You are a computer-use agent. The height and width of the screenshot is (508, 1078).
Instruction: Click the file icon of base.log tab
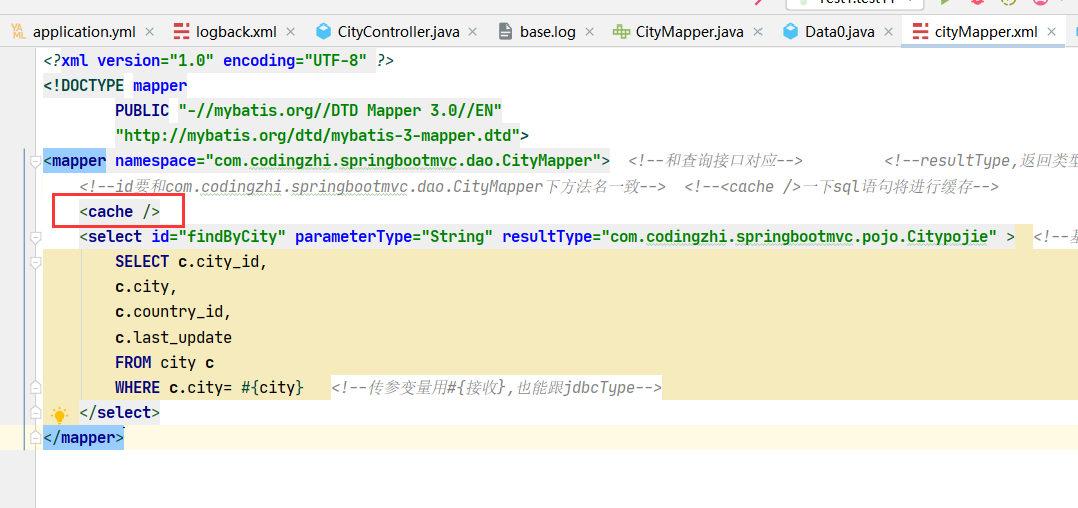(506, 31)
